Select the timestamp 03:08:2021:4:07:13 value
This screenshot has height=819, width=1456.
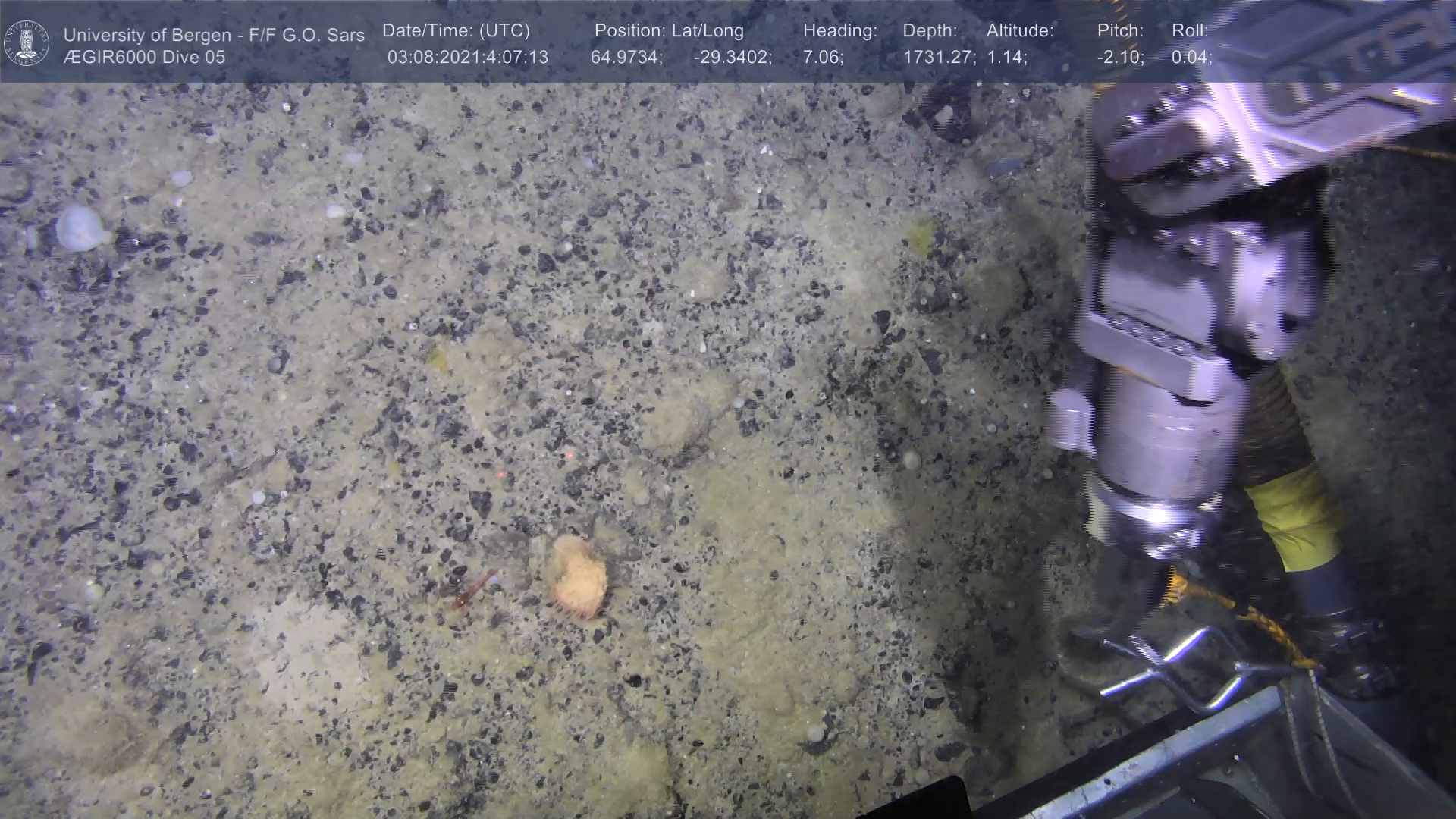(x=467, y=58)
